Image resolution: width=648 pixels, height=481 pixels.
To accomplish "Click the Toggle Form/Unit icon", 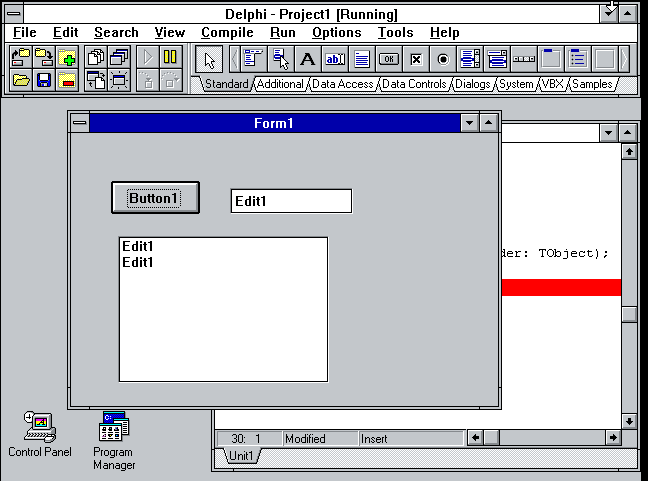I will (x=96, y=81).
